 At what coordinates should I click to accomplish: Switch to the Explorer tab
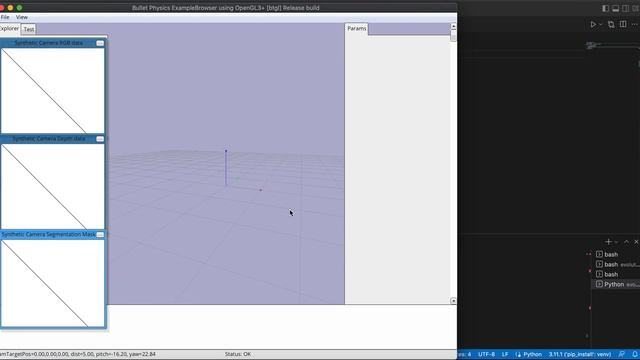click(x=9, y=29)
